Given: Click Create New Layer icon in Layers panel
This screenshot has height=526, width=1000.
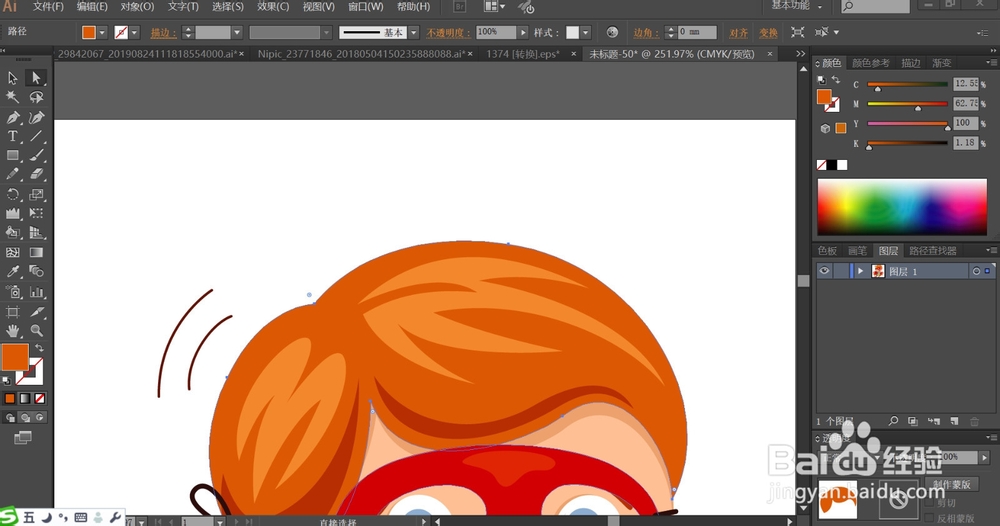Looking at the screenshot, I should (954, 421).
